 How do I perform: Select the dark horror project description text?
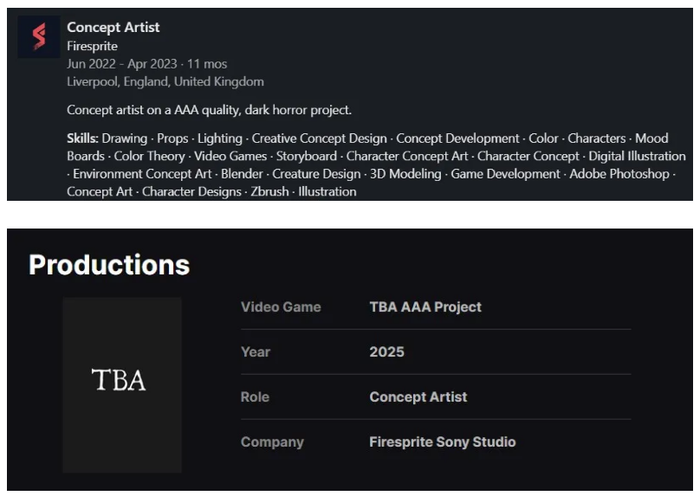pos(209,110)
